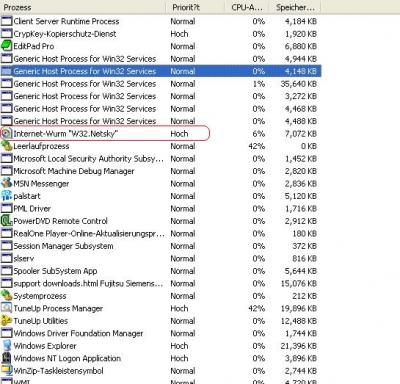The width and height of the screenshot is (400, 384).
Task: Click the TuneUp Process Manager icon
Action: click(6, 309)
